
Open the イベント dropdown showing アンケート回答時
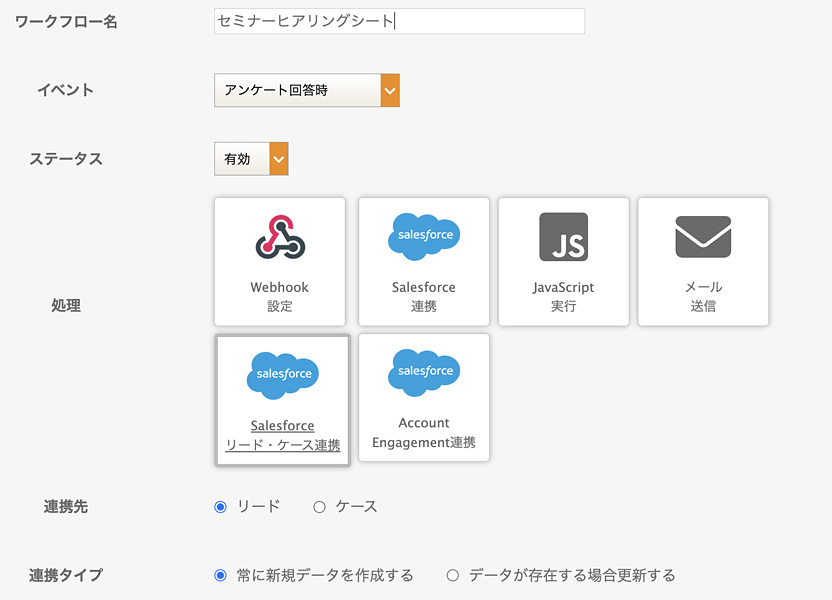pyautogui.click(x=307, y=90)
